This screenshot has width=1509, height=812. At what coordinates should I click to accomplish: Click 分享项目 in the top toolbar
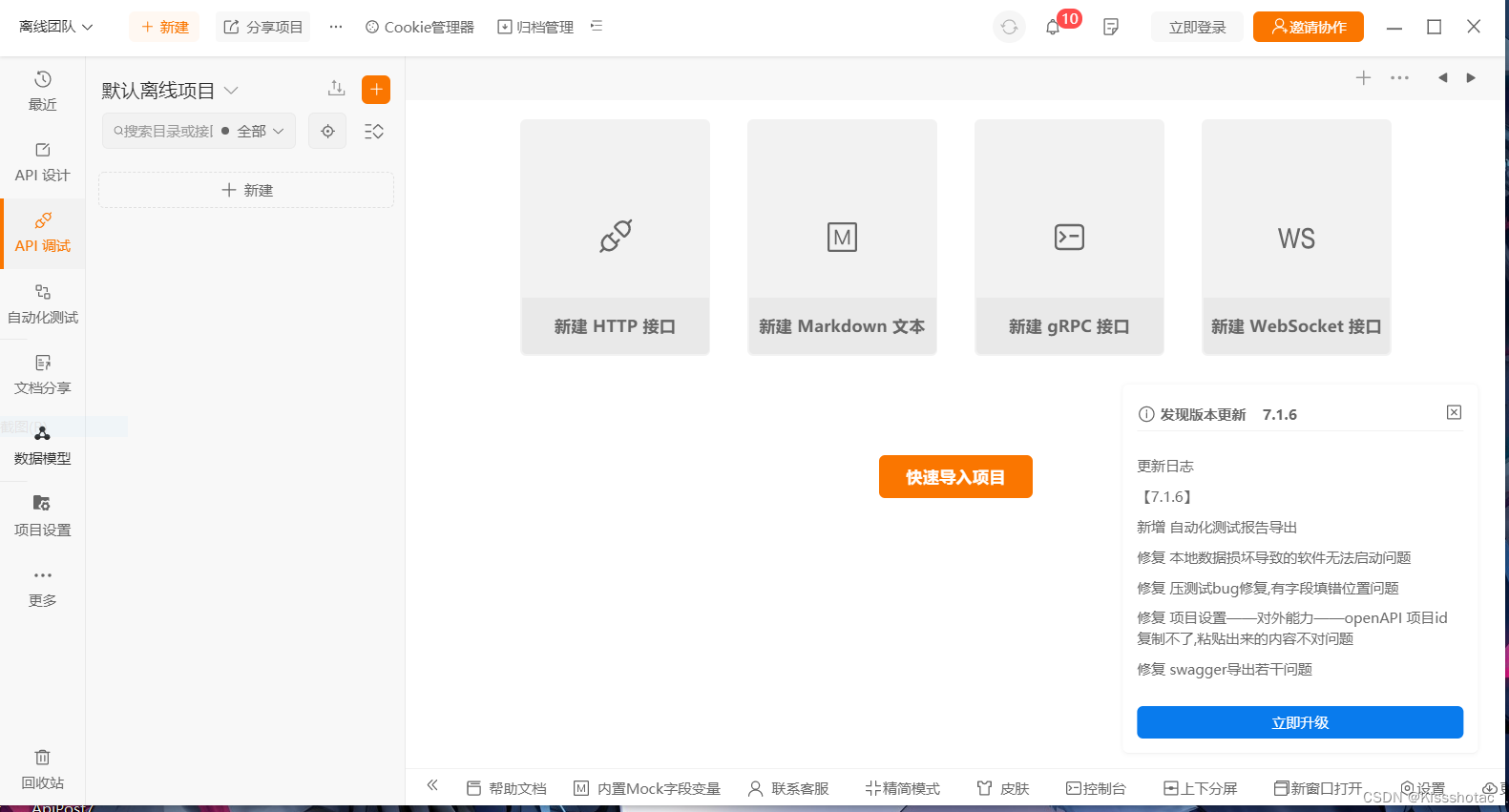point(263,27)
